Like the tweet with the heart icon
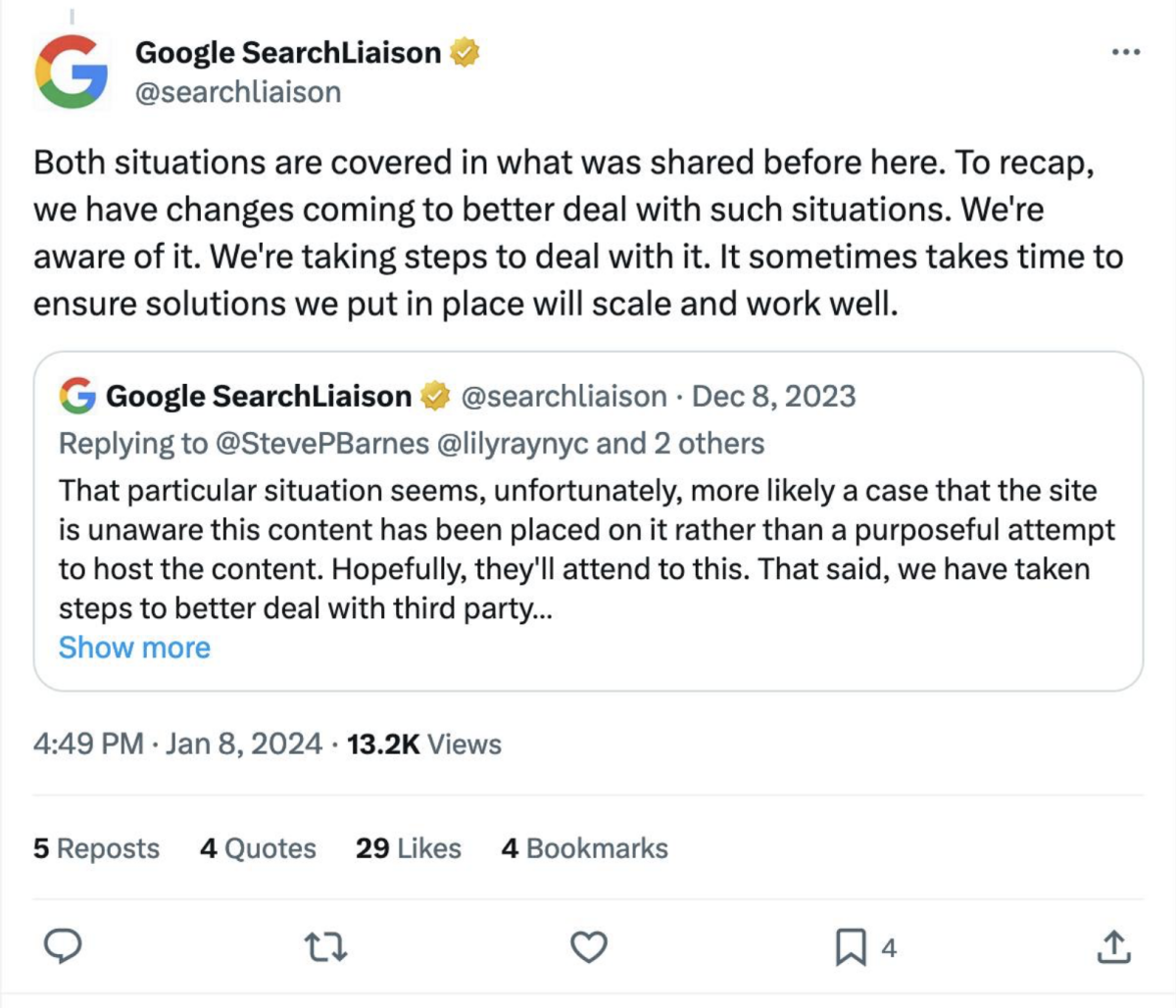Viewport: 1176px width, 1008px height. 588,947
